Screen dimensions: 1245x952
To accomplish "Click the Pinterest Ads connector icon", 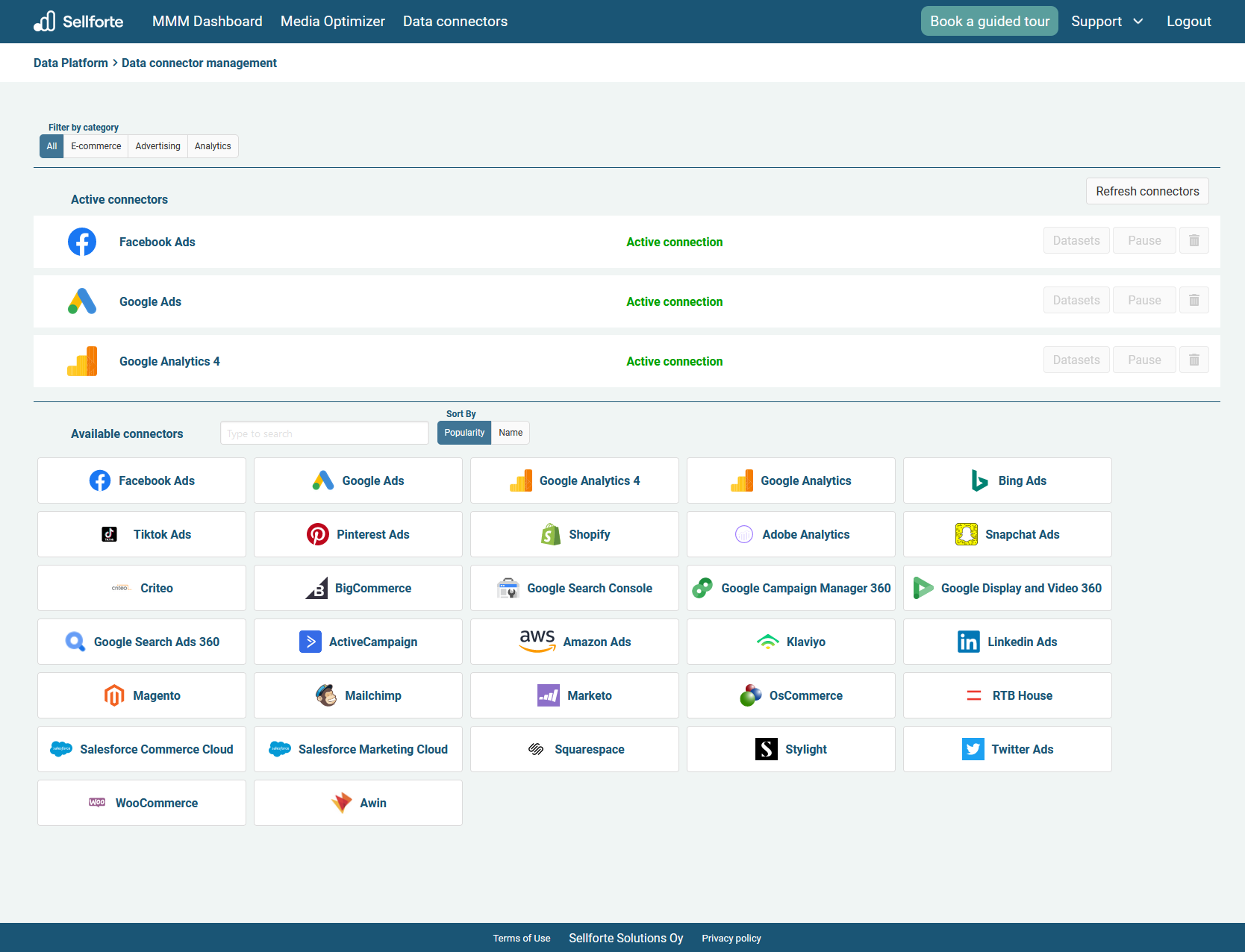I will (318, 534).
